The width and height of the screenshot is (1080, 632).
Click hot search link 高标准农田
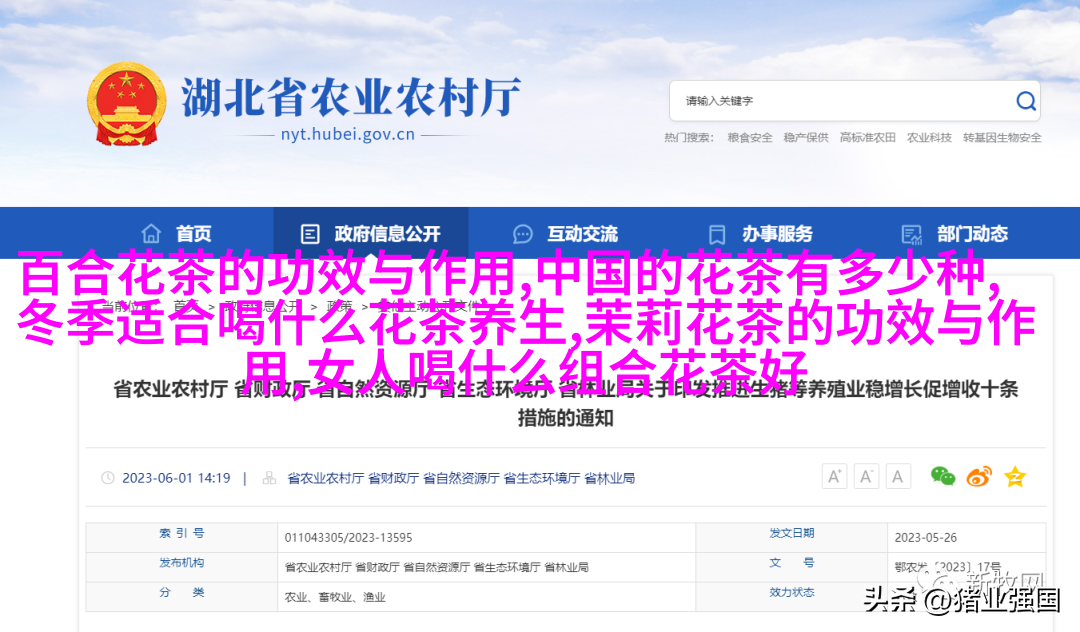point(867,138)
